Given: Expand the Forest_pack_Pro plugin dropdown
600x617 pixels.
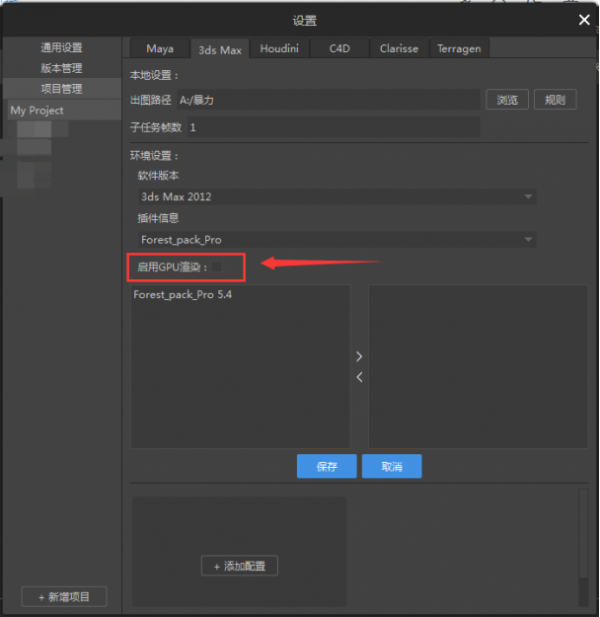Looking at the screenshot, I should click(337, 240).
